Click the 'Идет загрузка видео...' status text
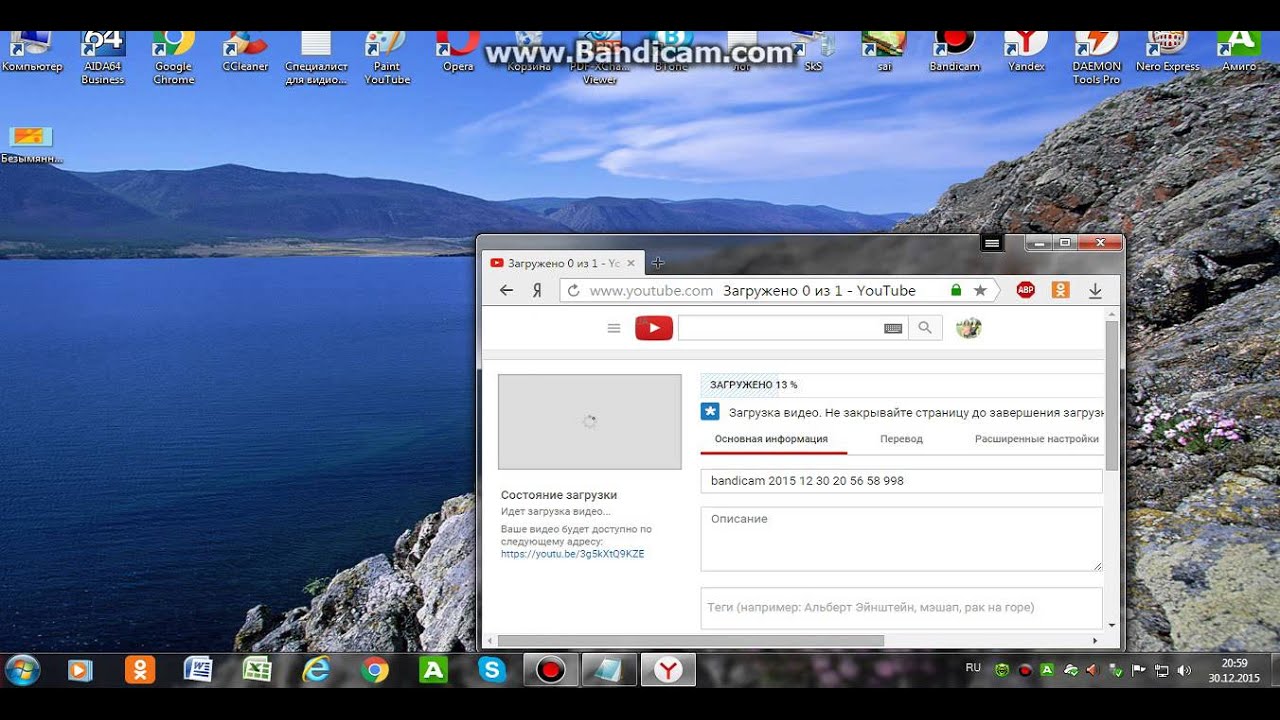Viewport: 1280px width, 720px height. pos(556,512)
